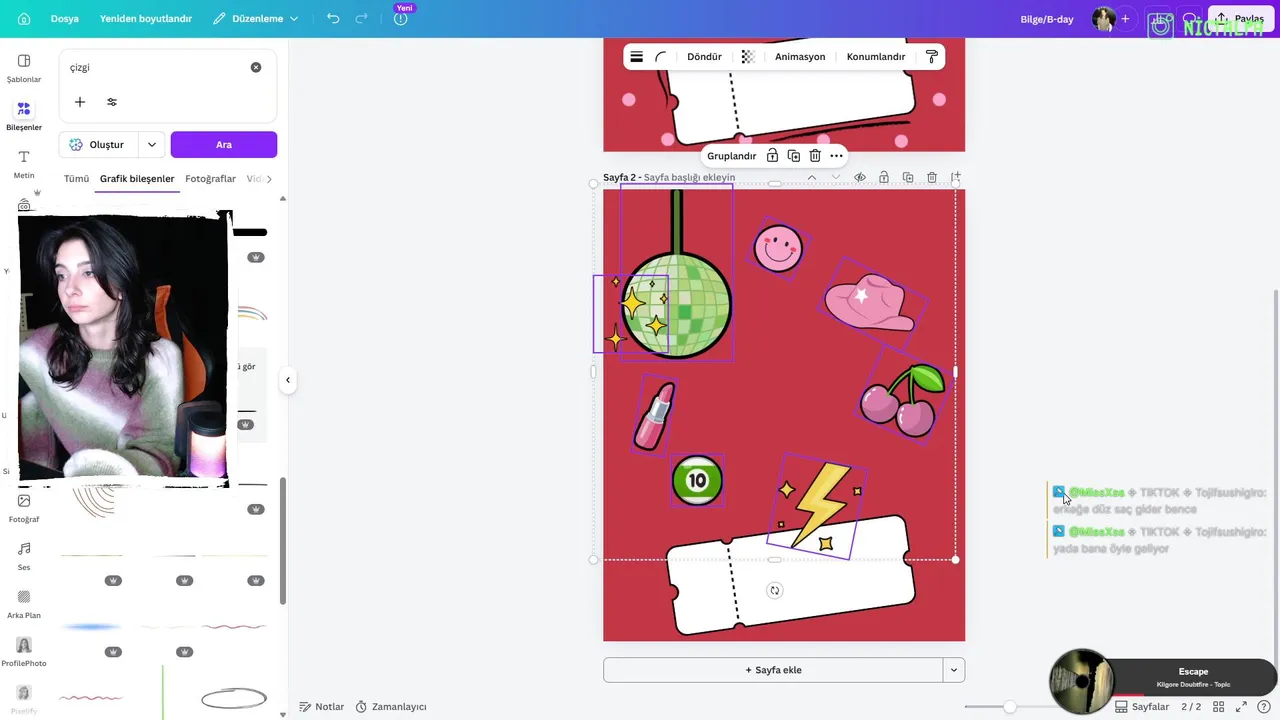Open Arka Plan sidebar panel
1280x720 pixels.
24,604
